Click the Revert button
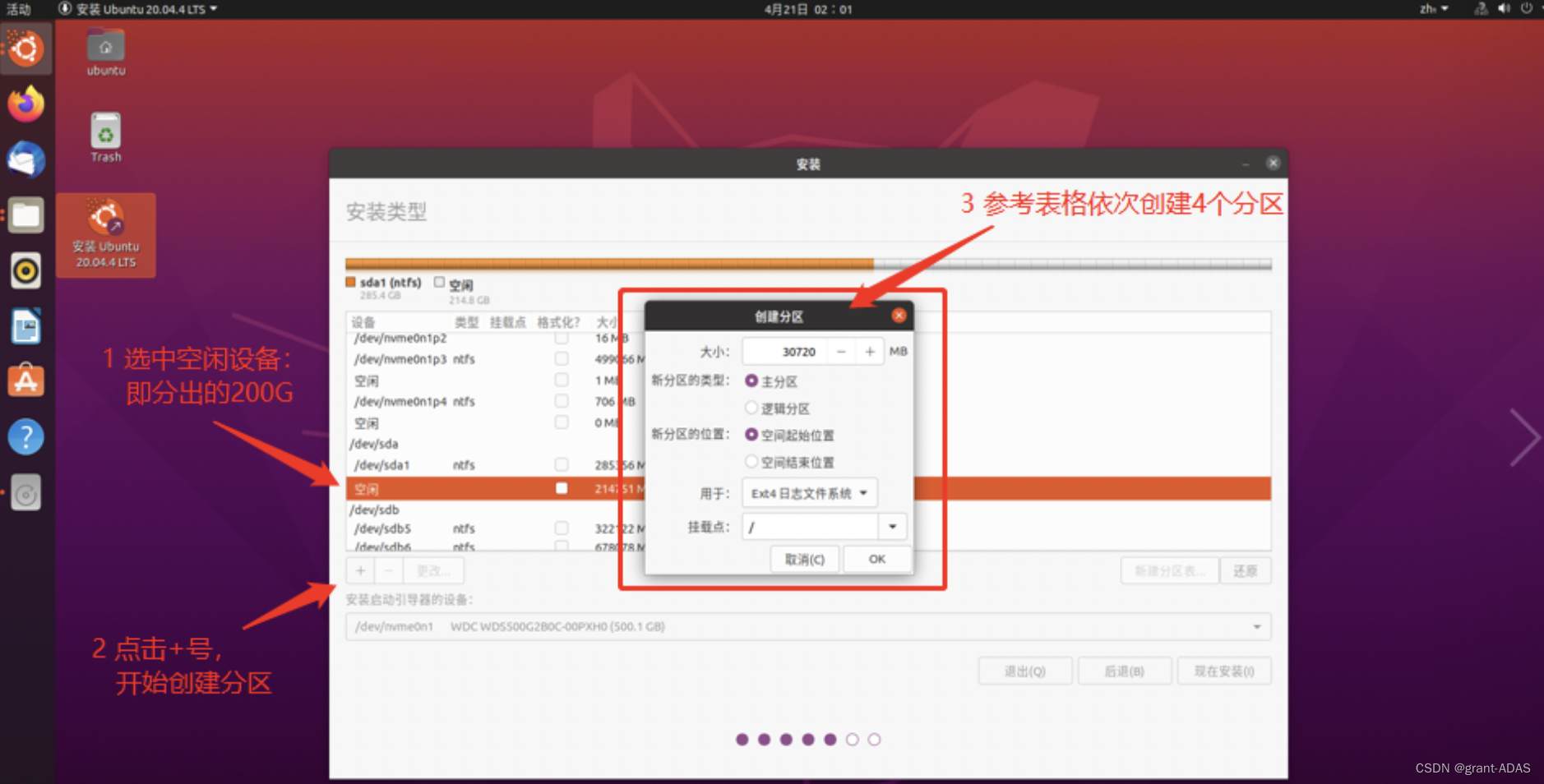This screenshot has height=784, width=1544. 1246,571
